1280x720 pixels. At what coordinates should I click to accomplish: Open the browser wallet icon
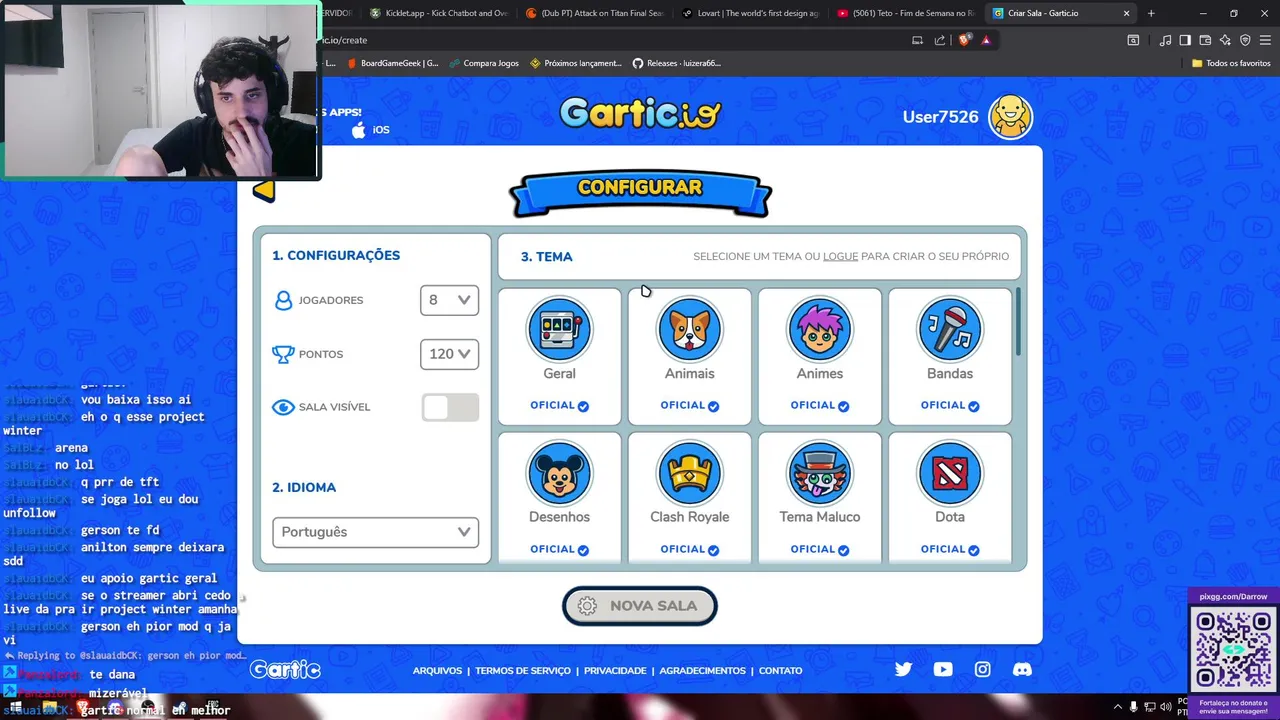pyautogui.click(x=1205, y=40)
